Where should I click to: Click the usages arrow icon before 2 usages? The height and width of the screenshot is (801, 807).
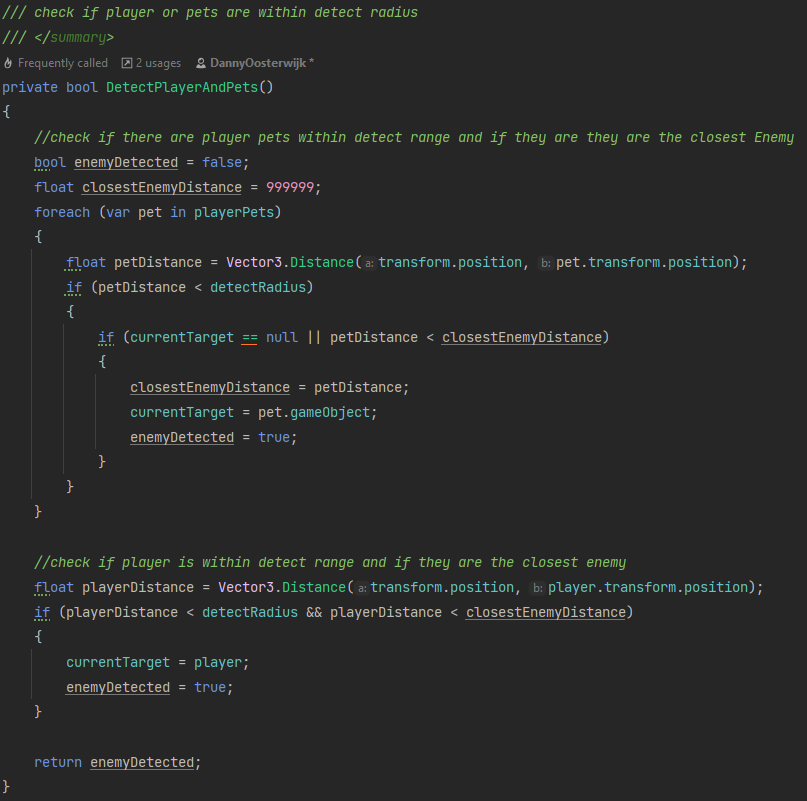127,63
